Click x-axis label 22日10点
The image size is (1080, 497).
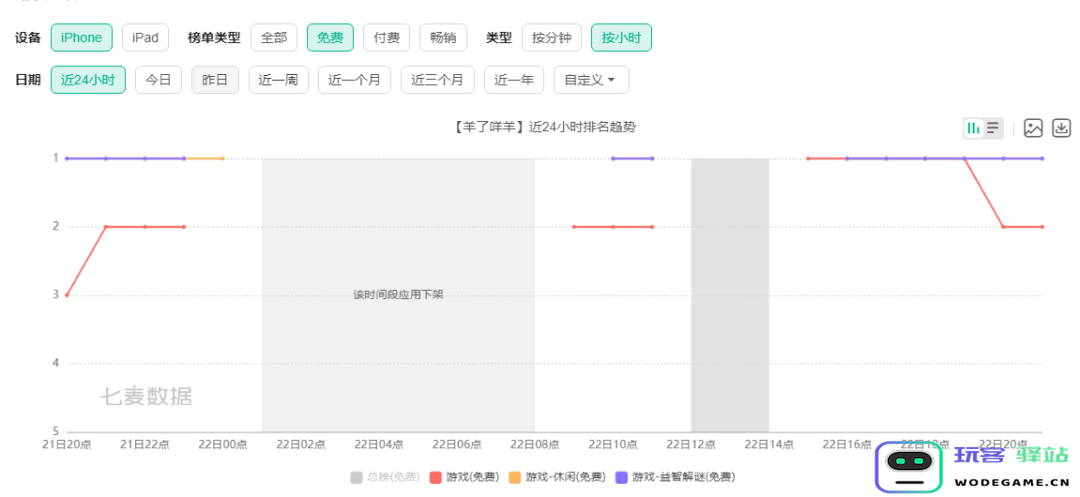click(613, 445)
